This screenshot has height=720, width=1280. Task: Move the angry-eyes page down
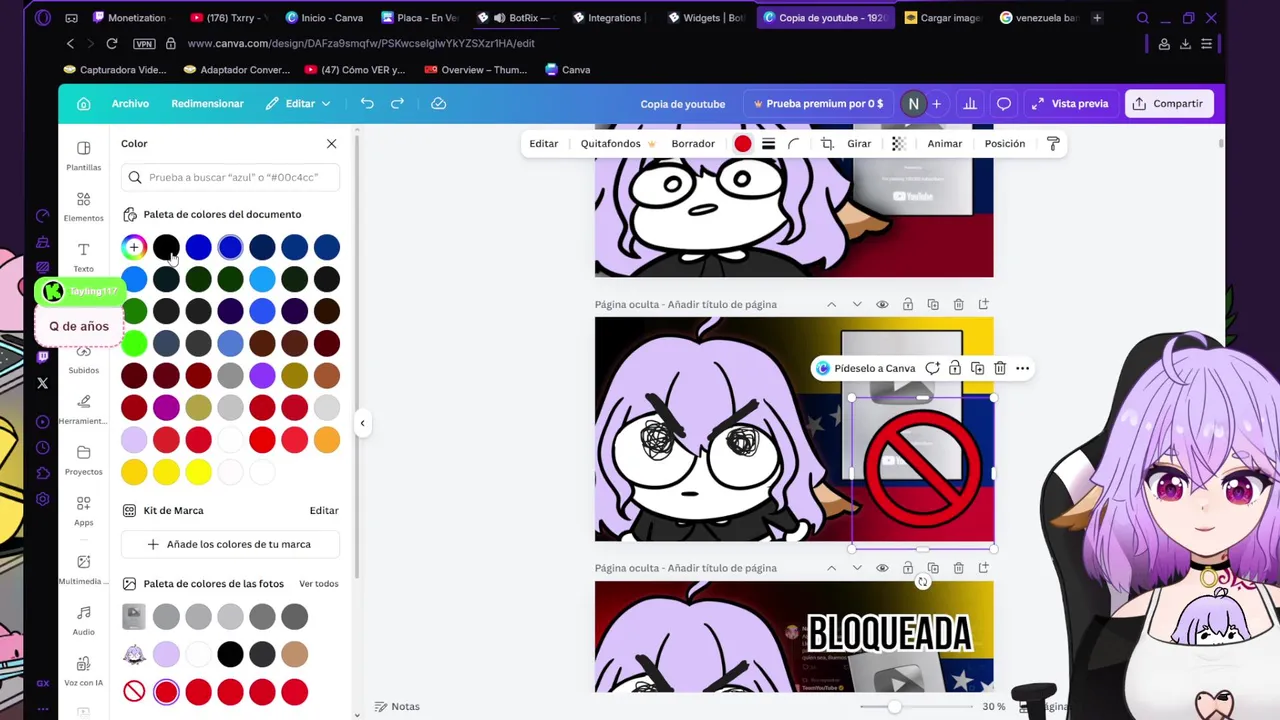[857, 304]
